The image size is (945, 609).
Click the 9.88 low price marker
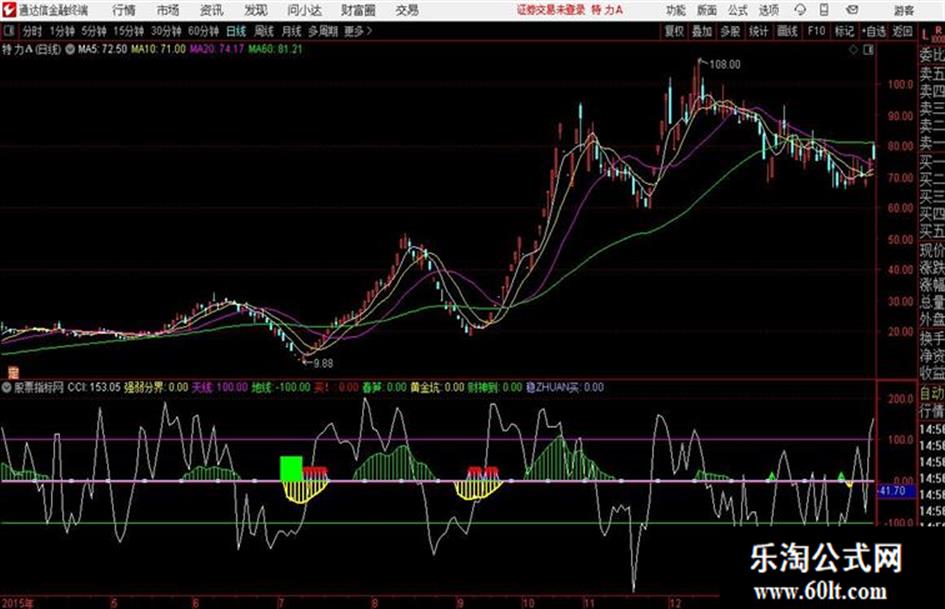coord(323,363)
